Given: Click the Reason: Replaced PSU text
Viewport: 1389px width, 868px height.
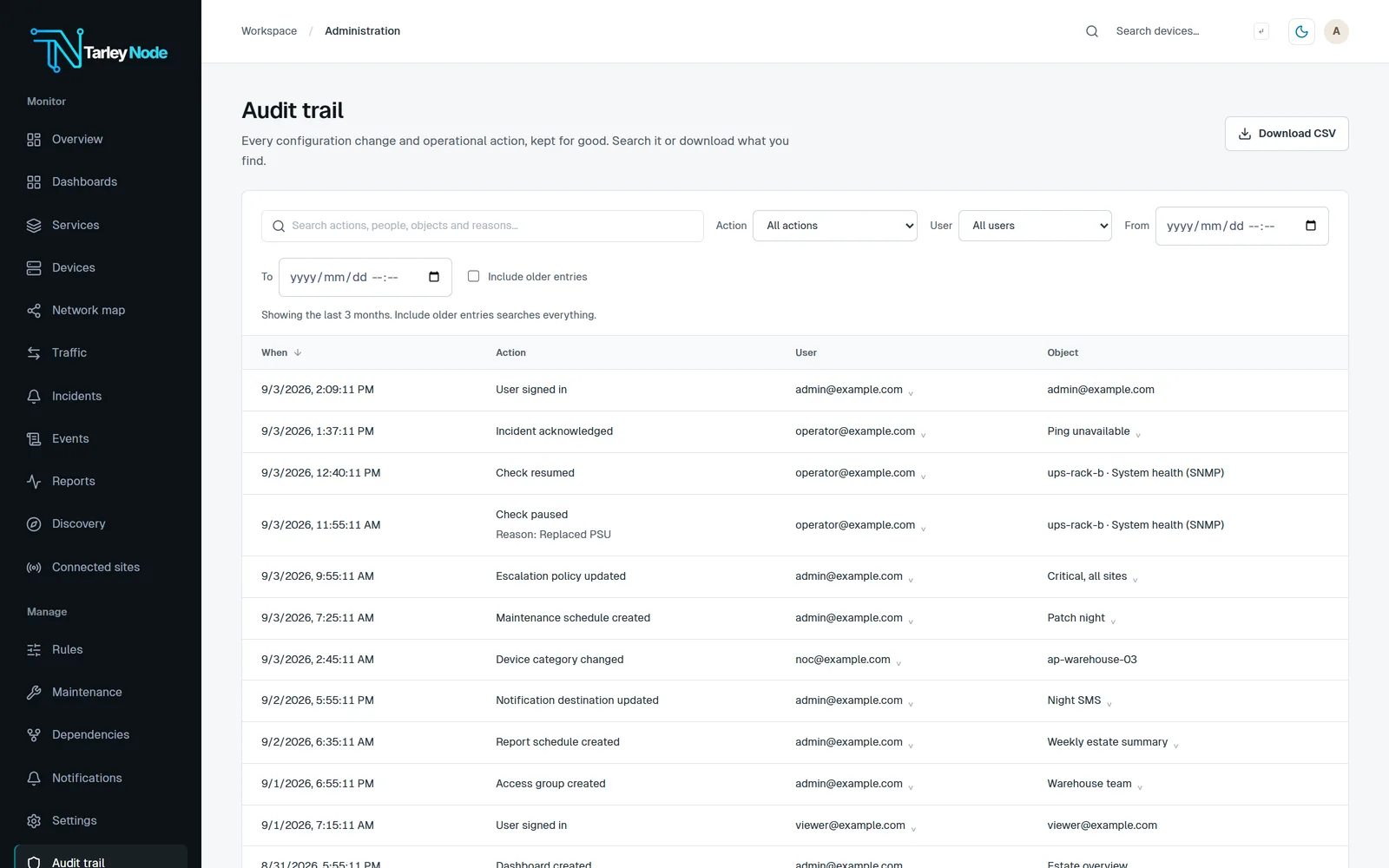Looking at the screenshot, I should pyautogui.click(x=553, y=535).
